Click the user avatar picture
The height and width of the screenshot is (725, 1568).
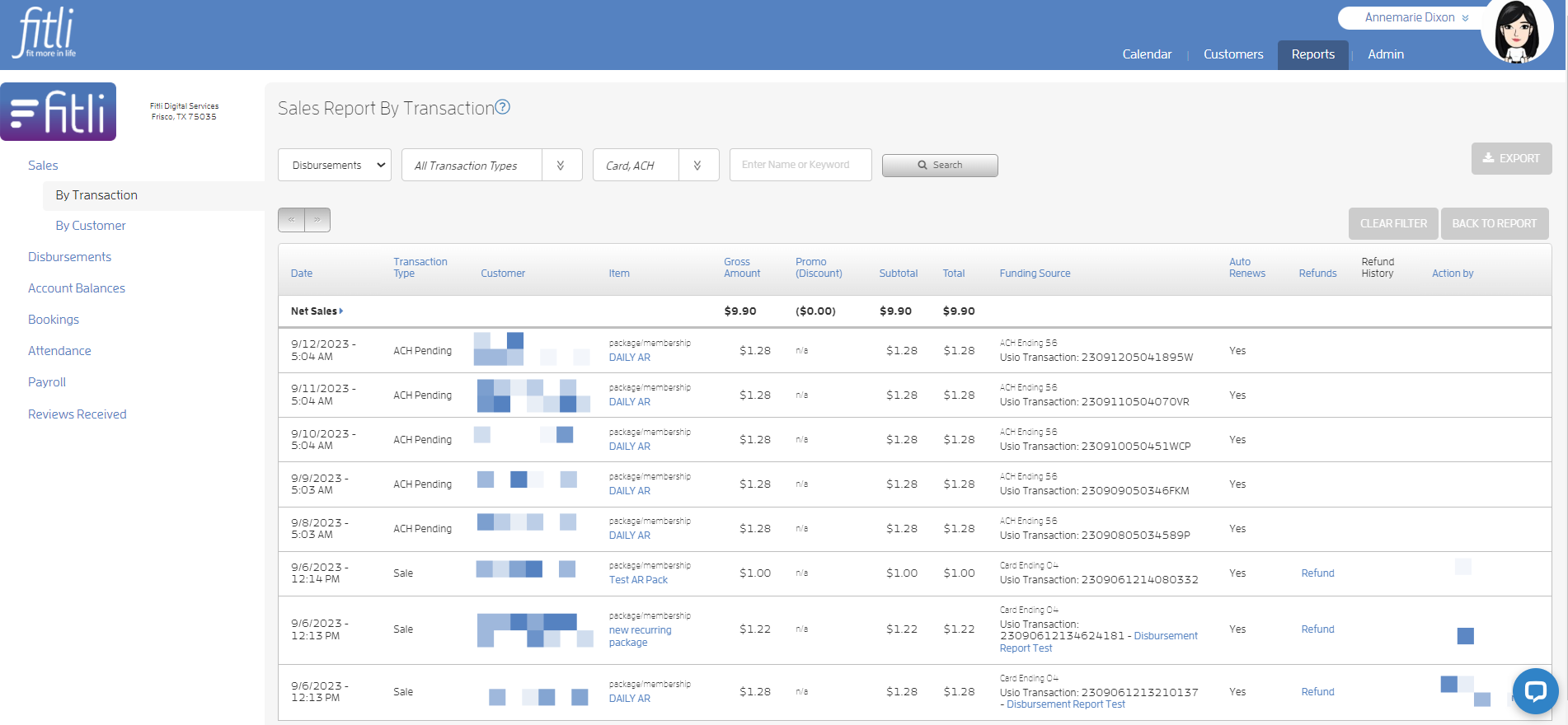[1517, 31]
